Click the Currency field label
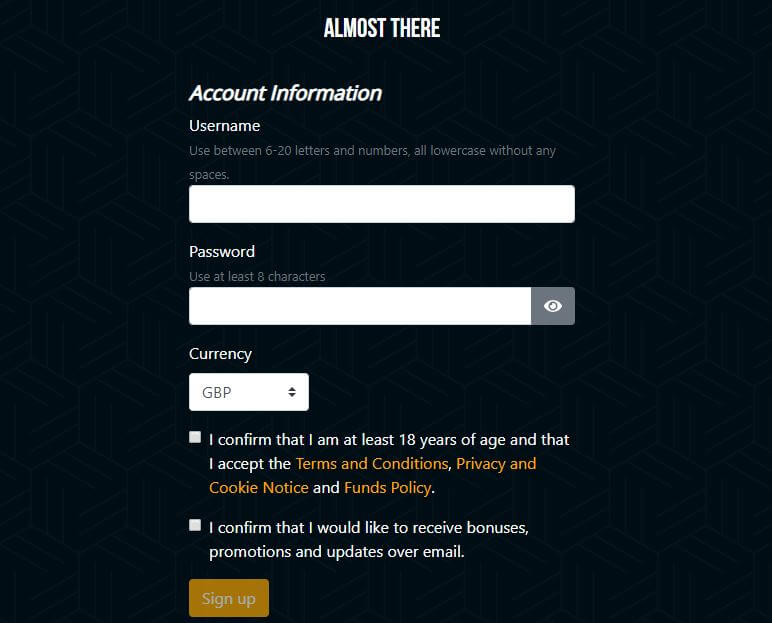Image resolution: width=772 pixels, height=623 pixels. [x=221, y=354]
